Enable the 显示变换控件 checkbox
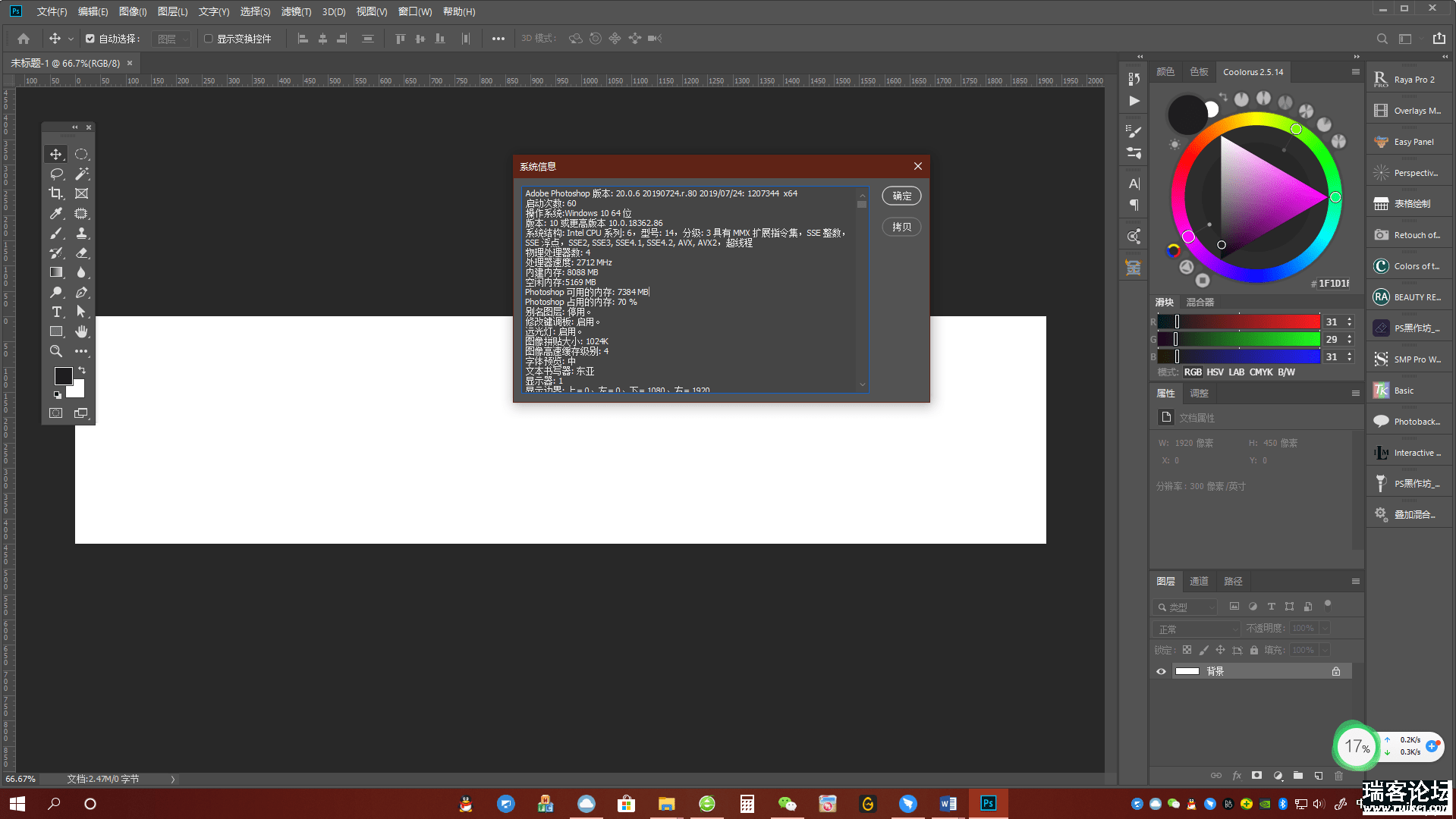This screenshot has width=1456, height=819. point(209,39)
